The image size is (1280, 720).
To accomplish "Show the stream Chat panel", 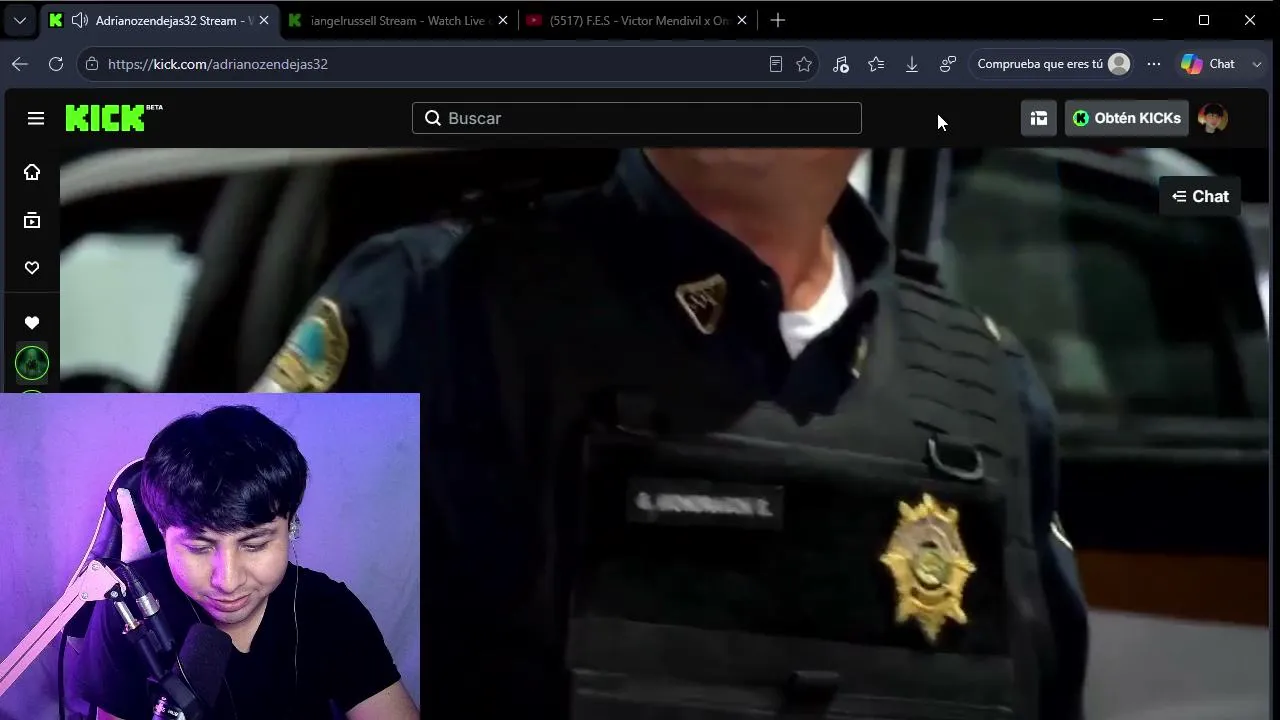I will pyautogui.click(x=1200, y=196).
